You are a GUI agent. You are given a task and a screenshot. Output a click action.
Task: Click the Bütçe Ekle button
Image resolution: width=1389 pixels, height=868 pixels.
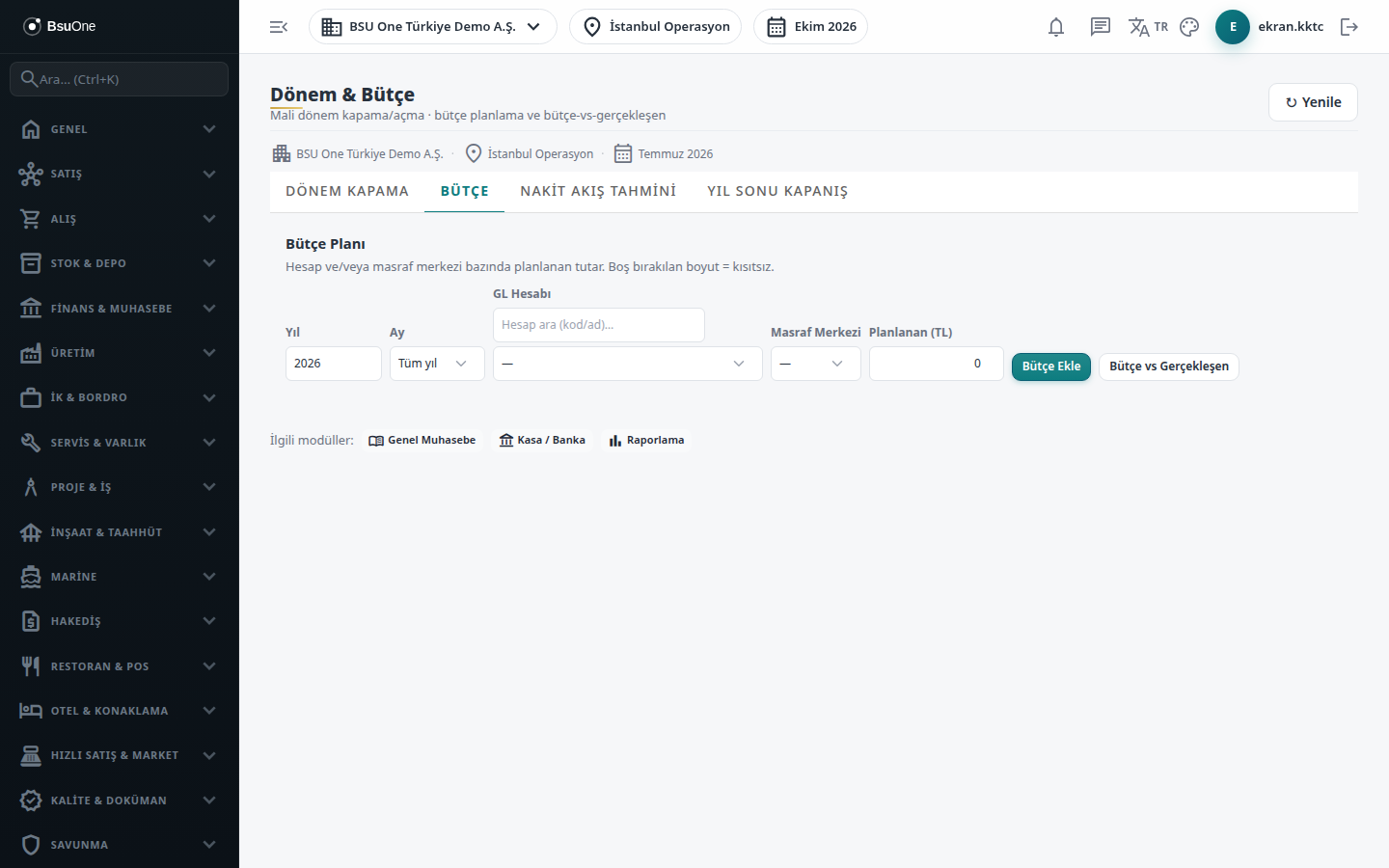point(1051,366)
